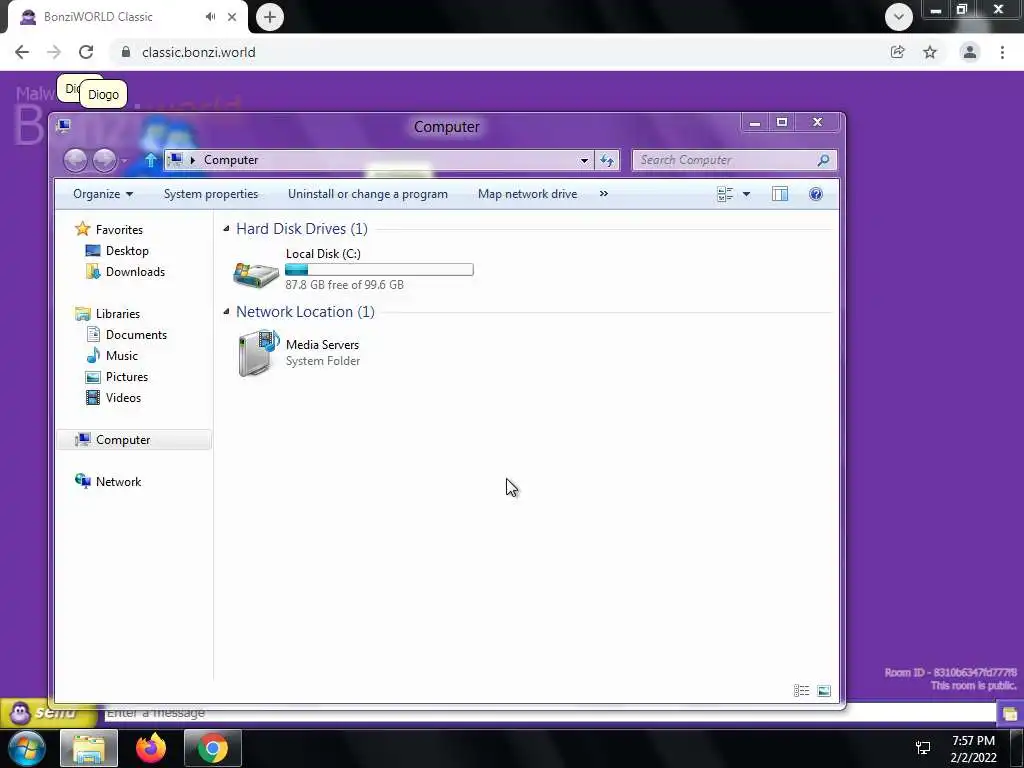Image resolution: width=1024 pixels, height=768 pixels.
Task: Click the details view icon in status corner
Action: [x=801, y=690]
